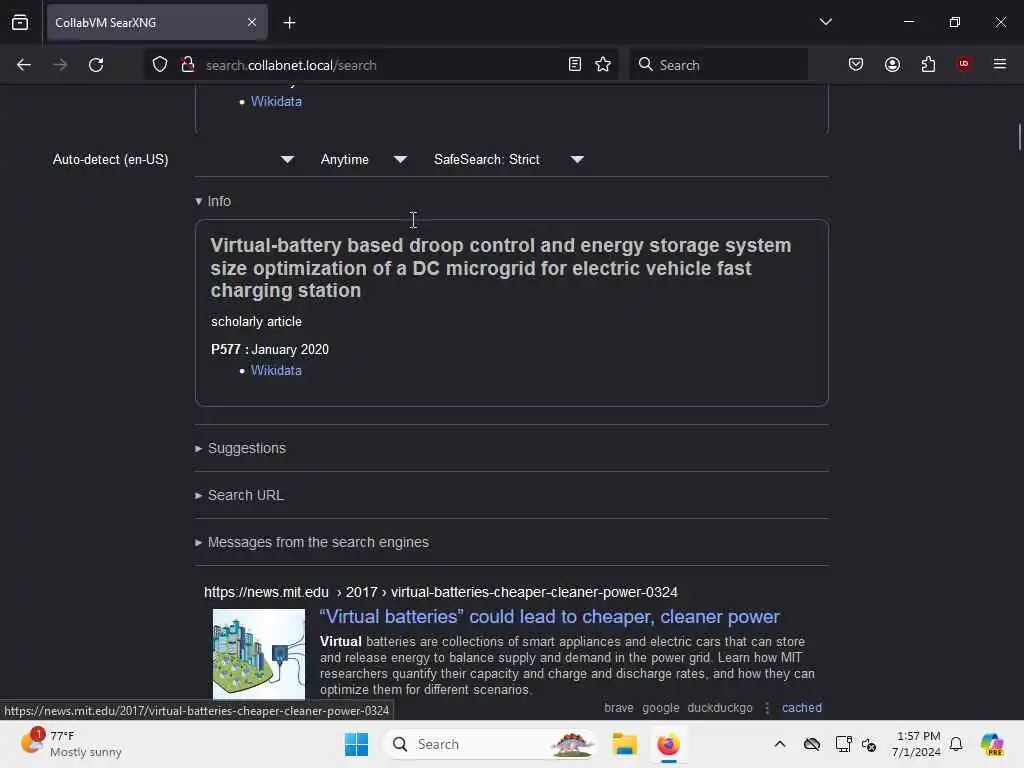Switch to Firefox in taskbar

pos(668,744)
